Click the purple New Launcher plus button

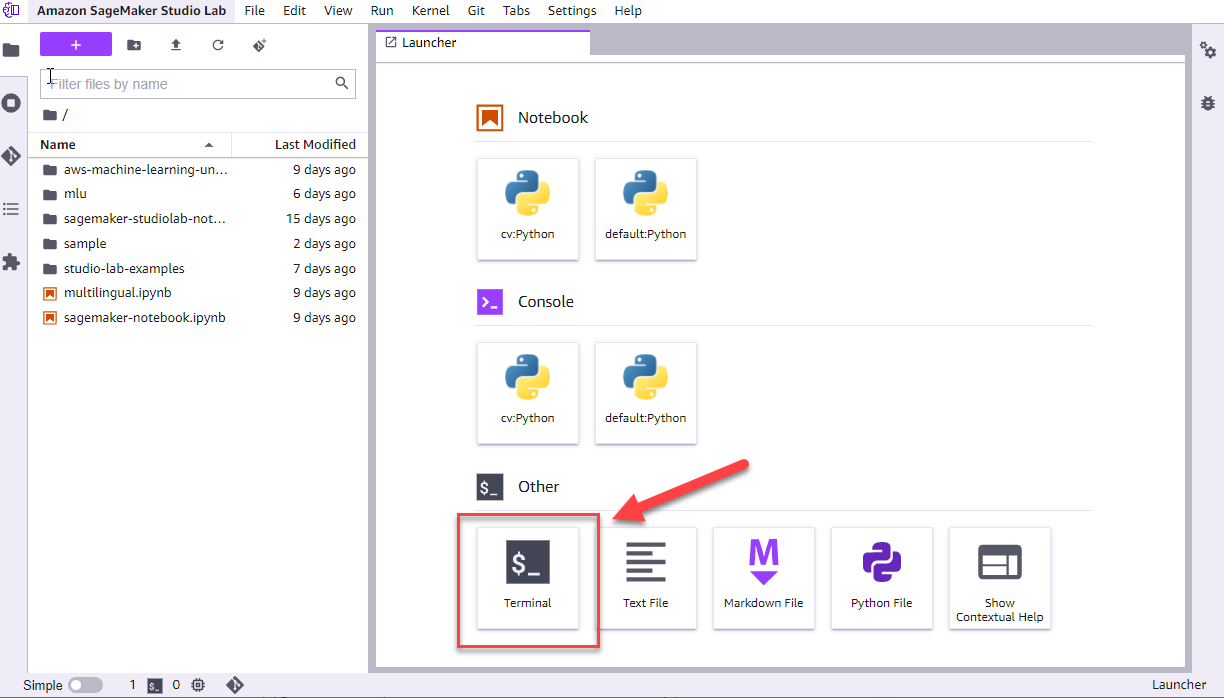coord(76,45)
